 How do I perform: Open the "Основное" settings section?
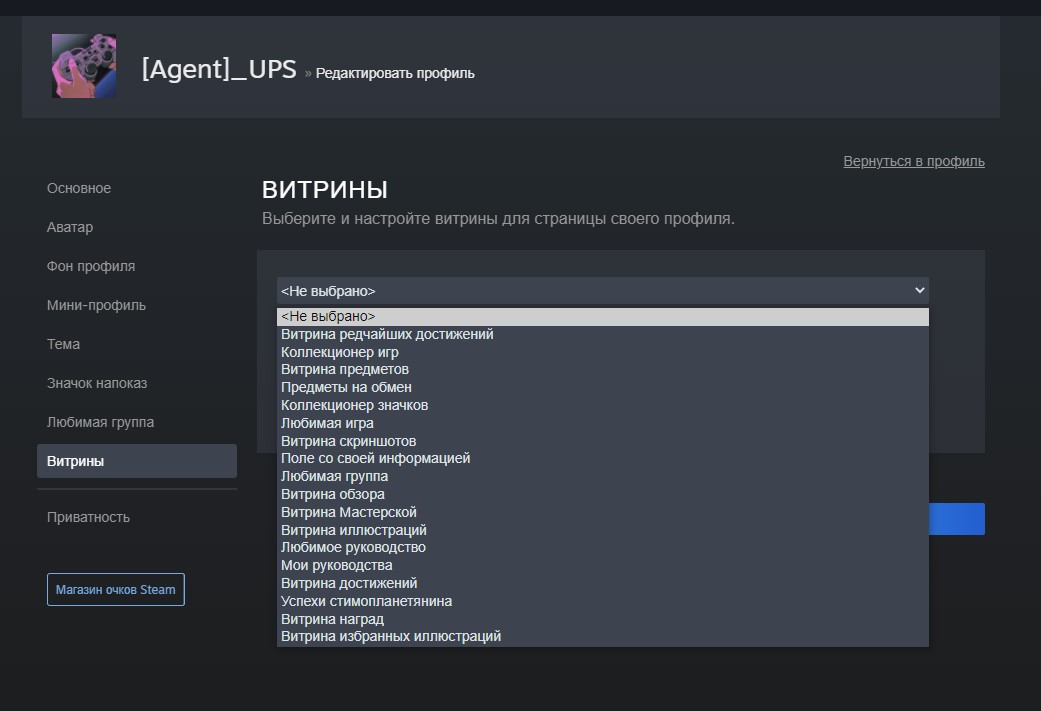(78, 188)
